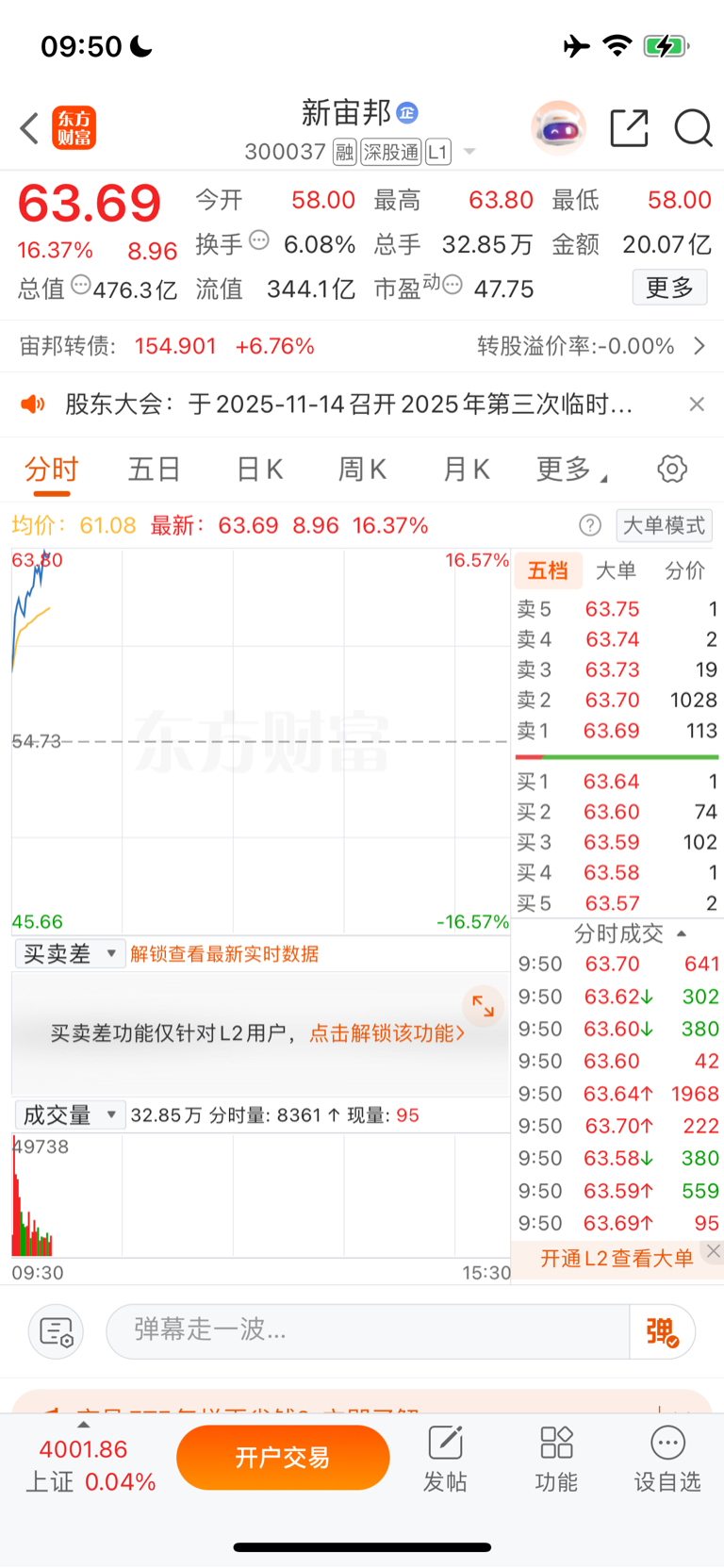The width and height of the screenshot is (724, 1568).
Task: Tap the volume bar chart
Action: [260, 1196]
